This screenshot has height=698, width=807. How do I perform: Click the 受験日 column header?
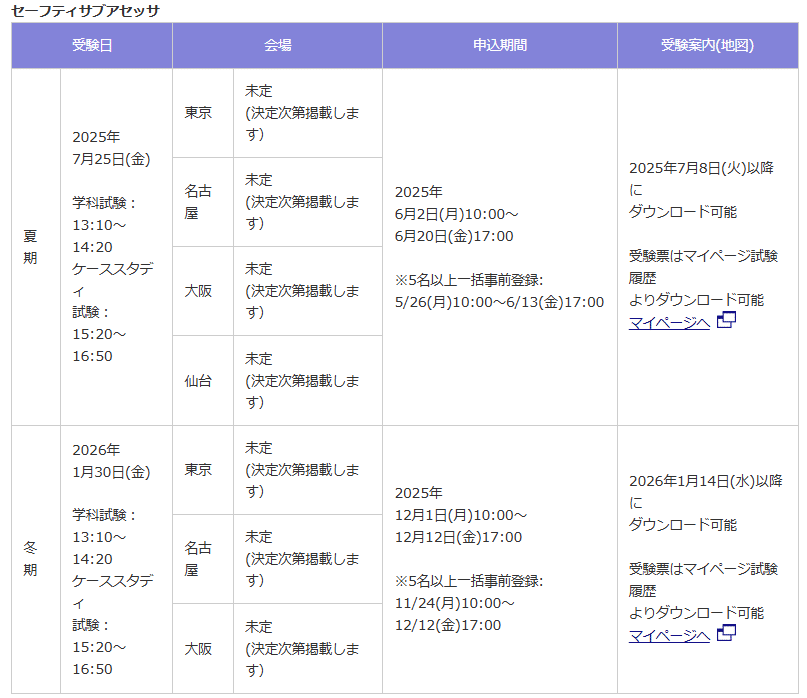click(91, 45)
